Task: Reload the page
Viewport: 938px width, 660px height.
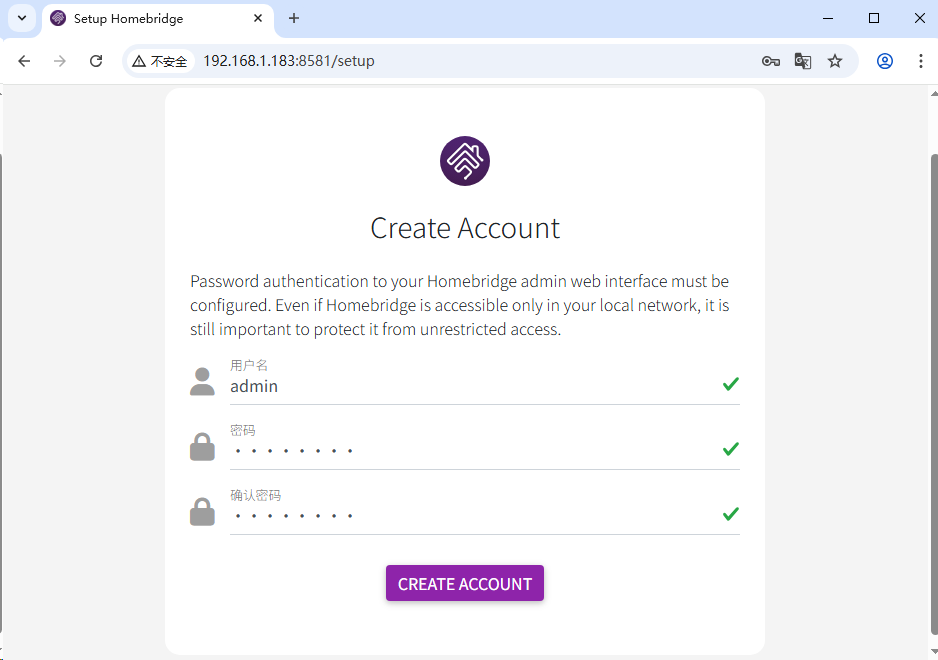Action: coord(96,61)
